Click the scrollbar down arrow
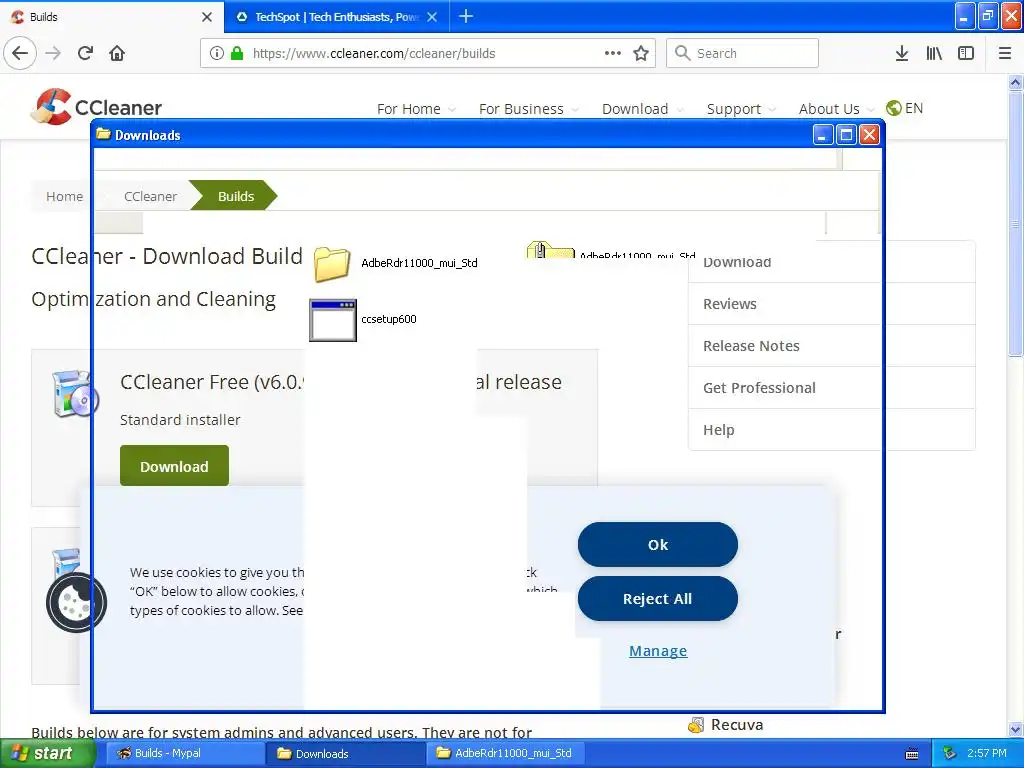 (x=1015, y=729)
